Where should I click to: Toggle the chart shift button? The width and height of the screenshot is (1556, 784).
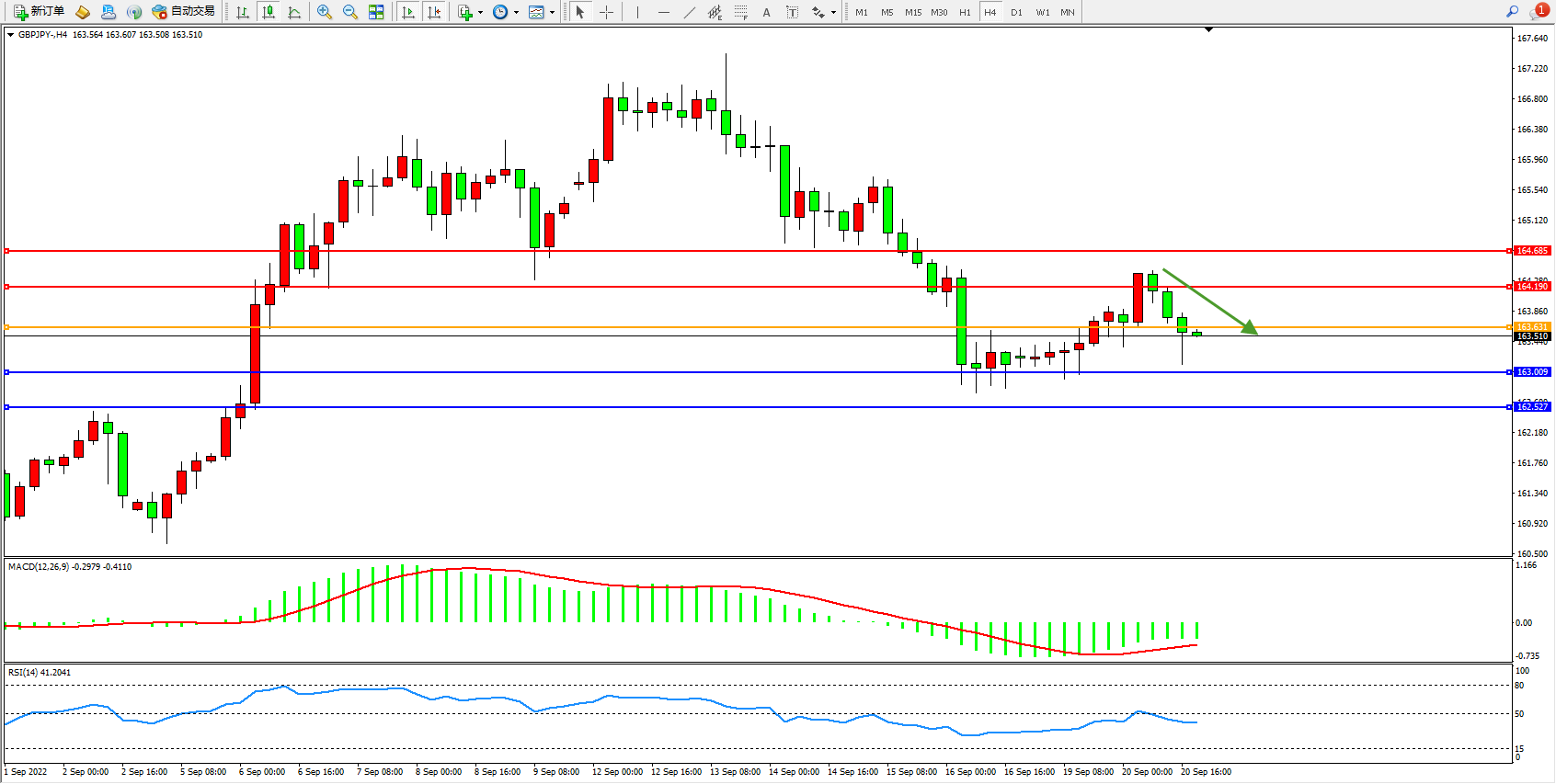[434, 12]
